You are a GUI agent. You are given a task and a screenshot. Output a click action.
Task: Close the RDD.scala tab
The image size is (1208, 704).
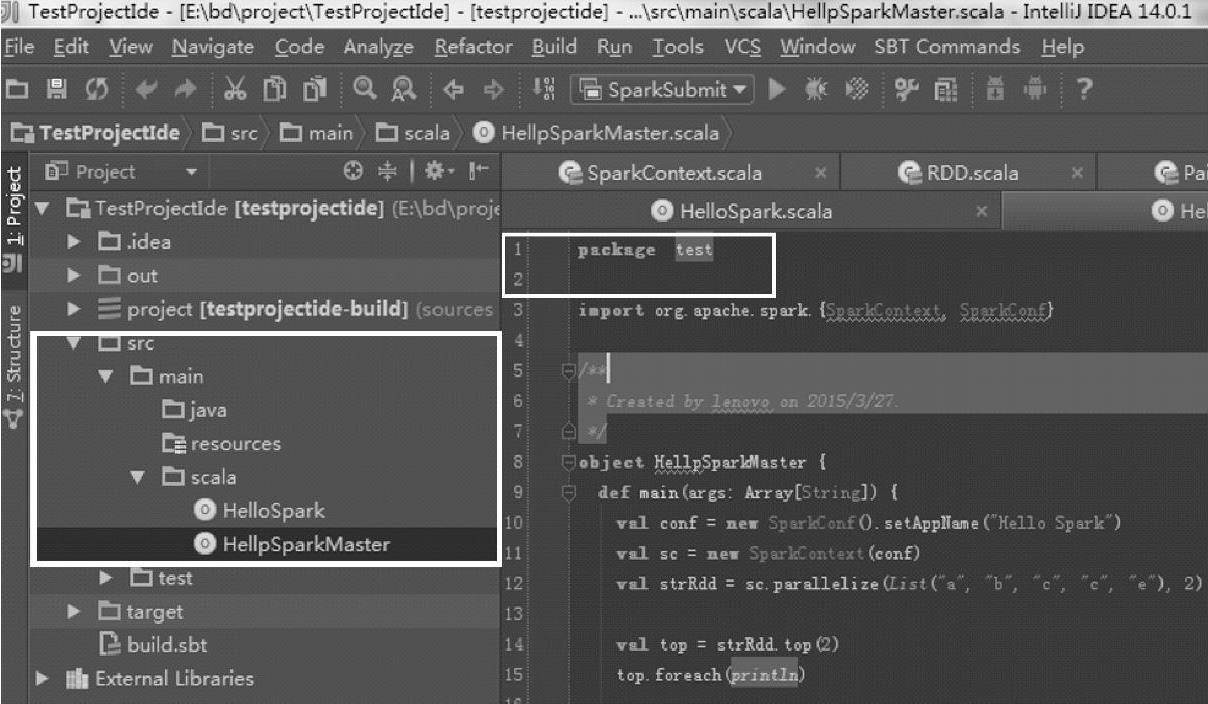(x=1077, y=173)
